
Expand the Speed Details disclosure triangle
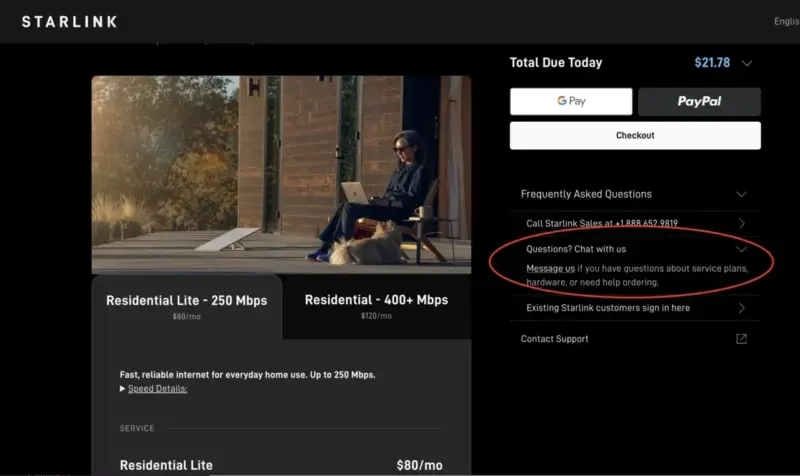[x=123, y=388]
